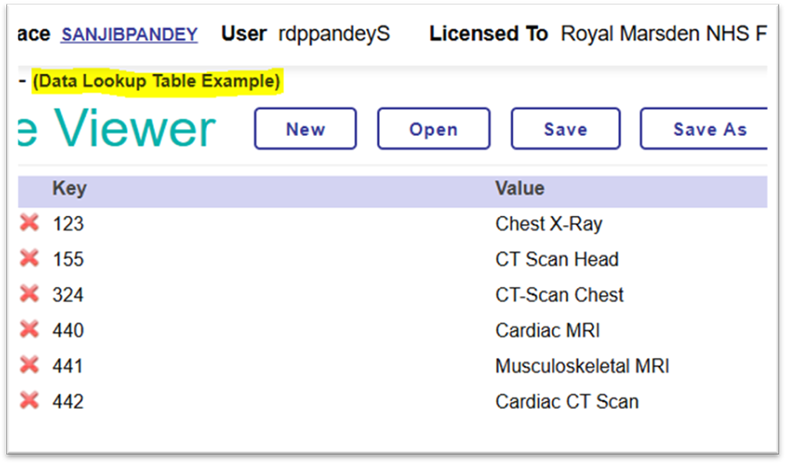The height and width of the screenshot is (464, 787).
Task: Select the Chest X-Ray value cell
Action: point(548,224)
